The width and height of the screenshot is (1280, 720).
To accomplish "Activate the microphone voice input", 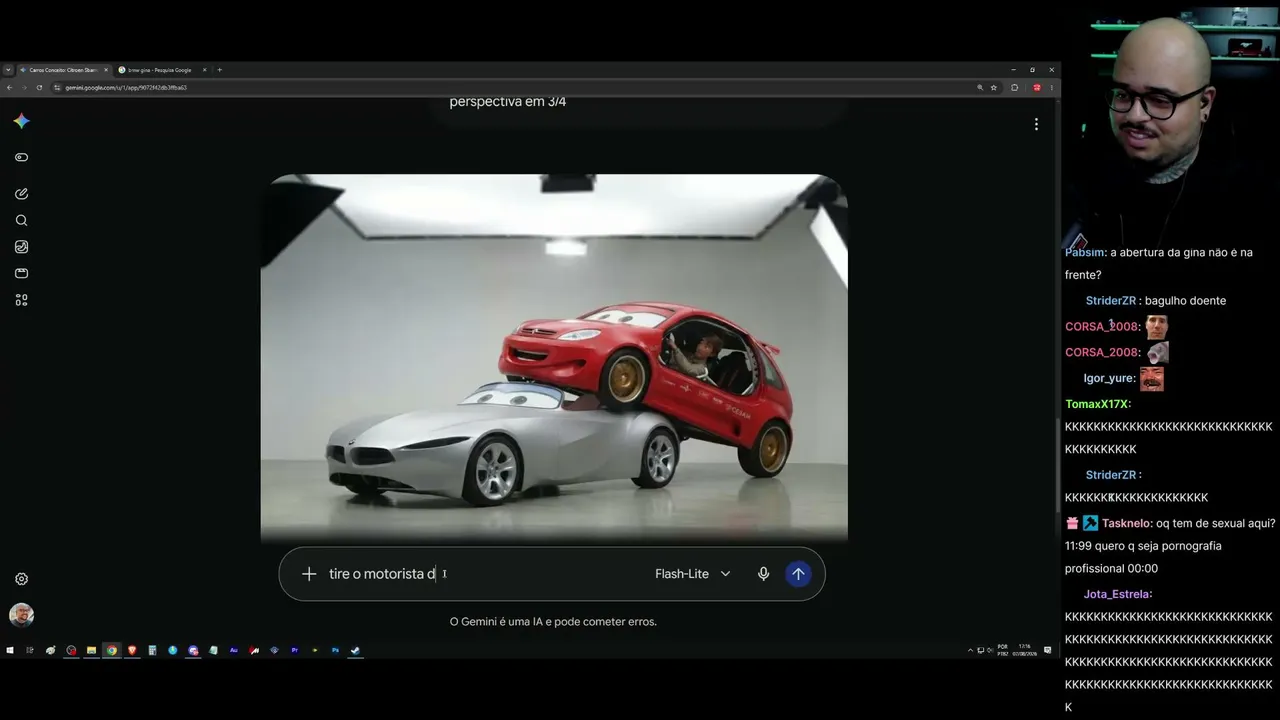I will [x=763, y=574].
